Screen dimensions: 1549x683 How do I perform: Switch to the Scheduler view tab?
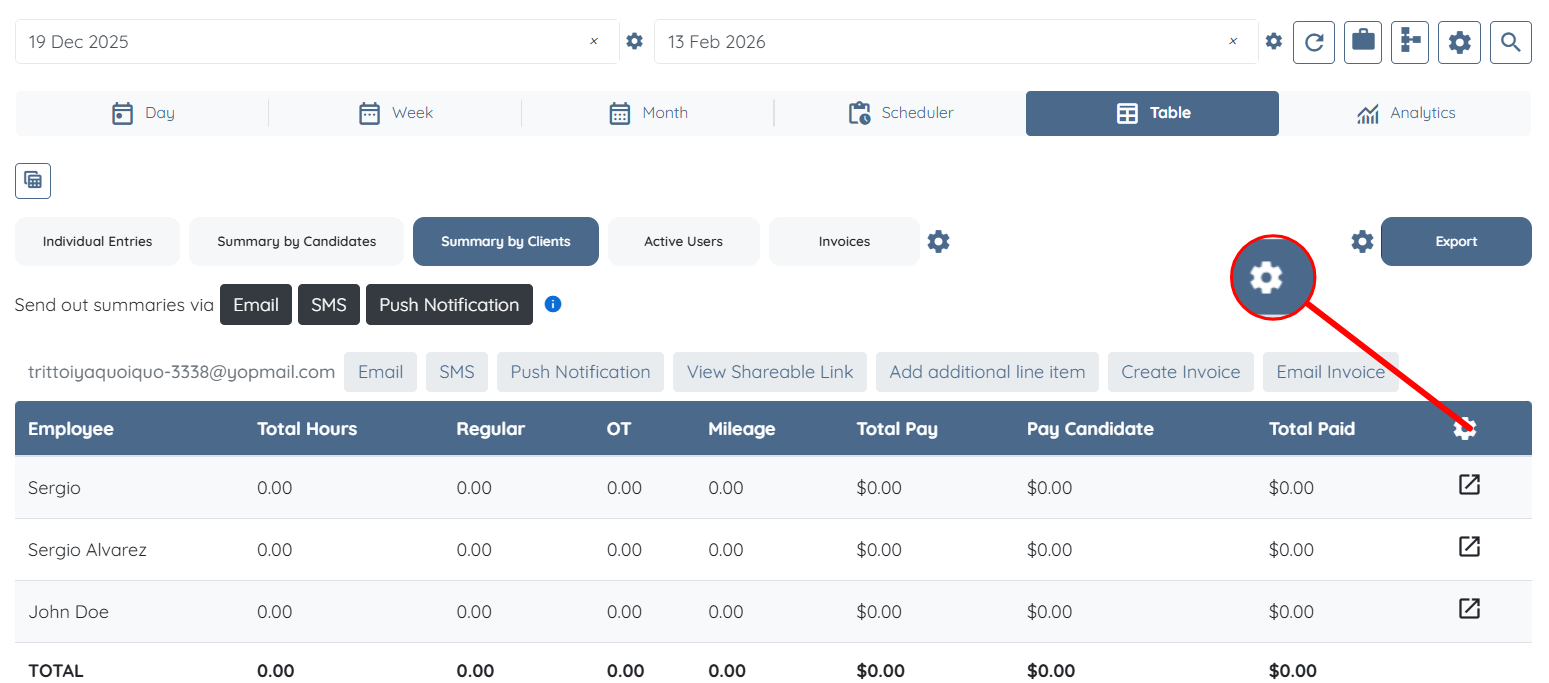pos(900,113)
